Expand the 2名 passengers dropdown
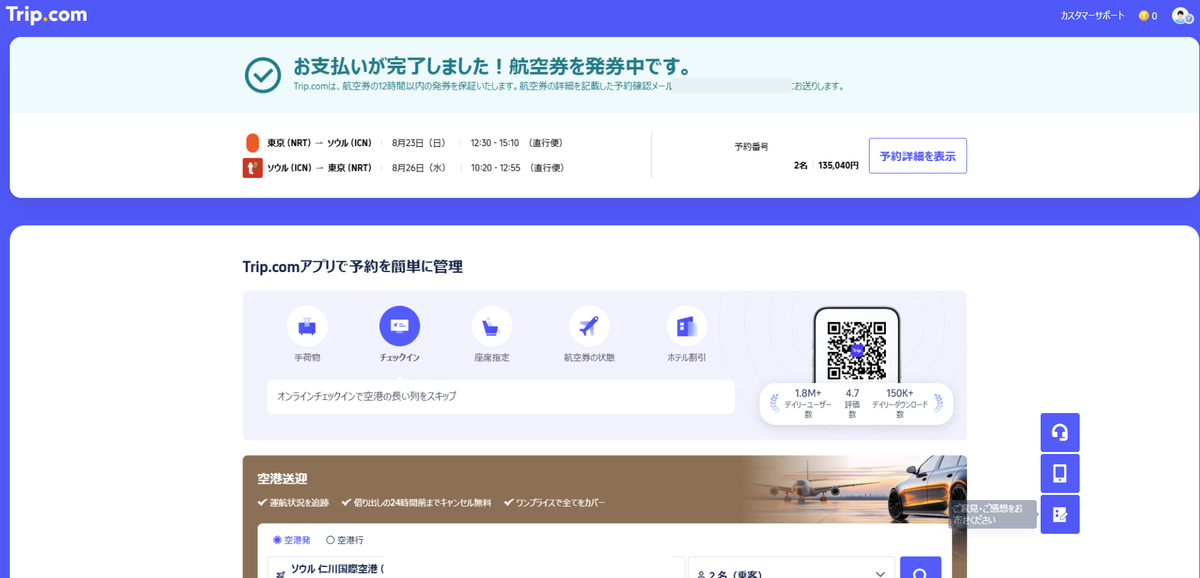The width and height of the screenshot is (1200, 578). [x=791, y=567]
